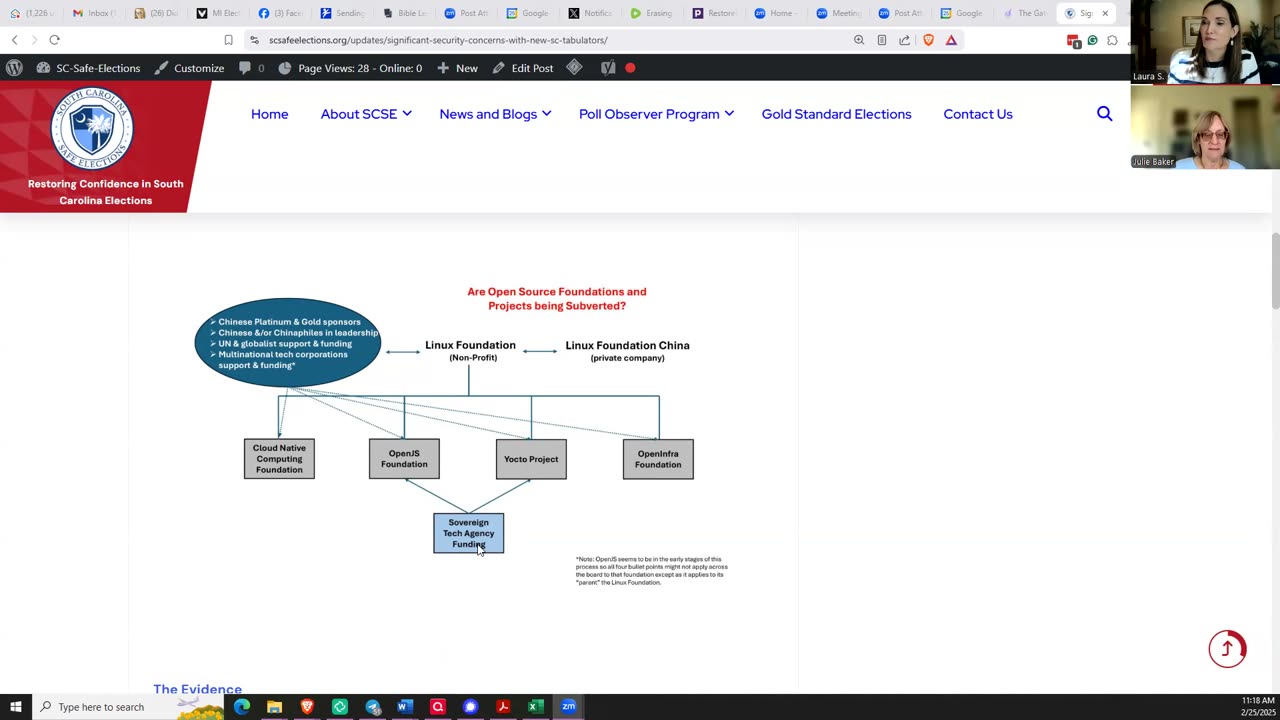
Task: Open File Explorer from the taskbar
Action: pos(274,707)
